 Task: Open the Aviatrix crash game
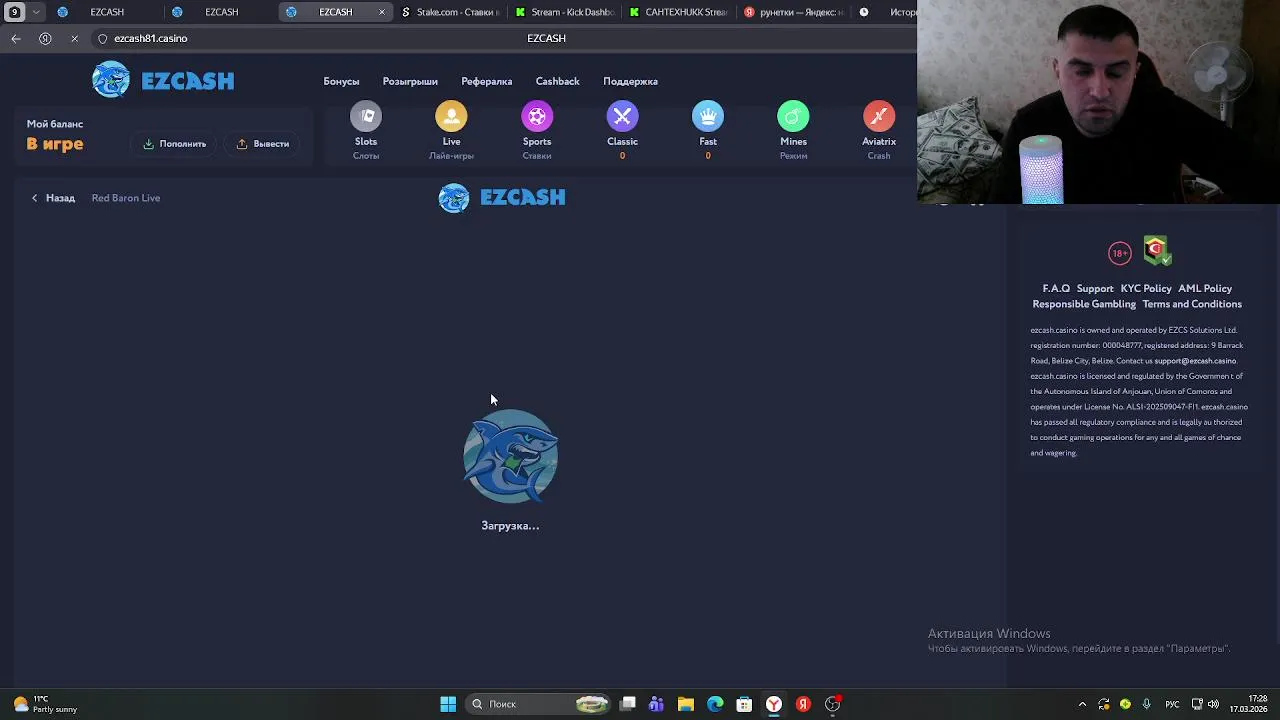click(x=879, y=131)
